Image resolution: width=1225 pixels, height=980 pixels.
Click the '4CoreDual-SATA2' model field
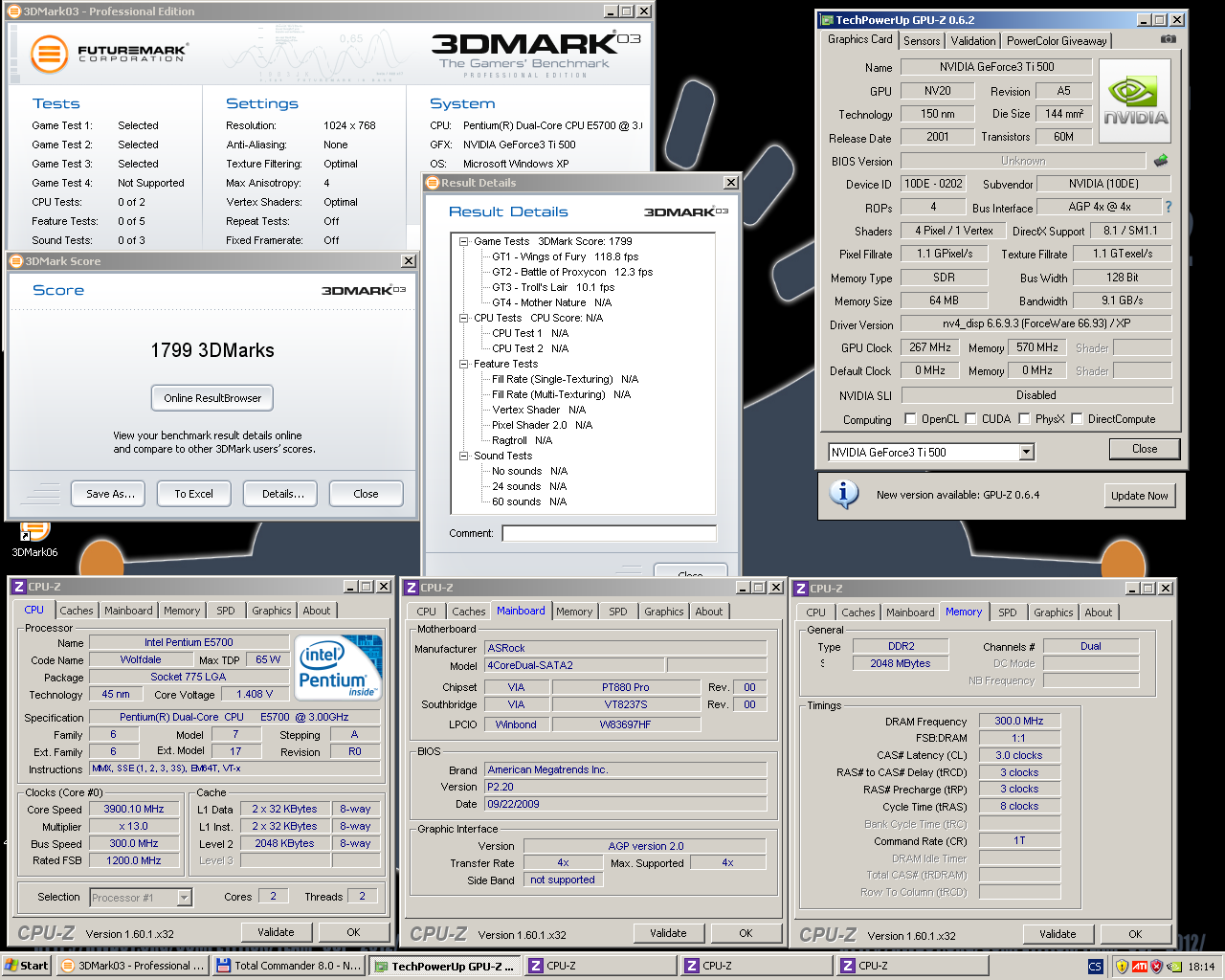(x=574, y=665)
